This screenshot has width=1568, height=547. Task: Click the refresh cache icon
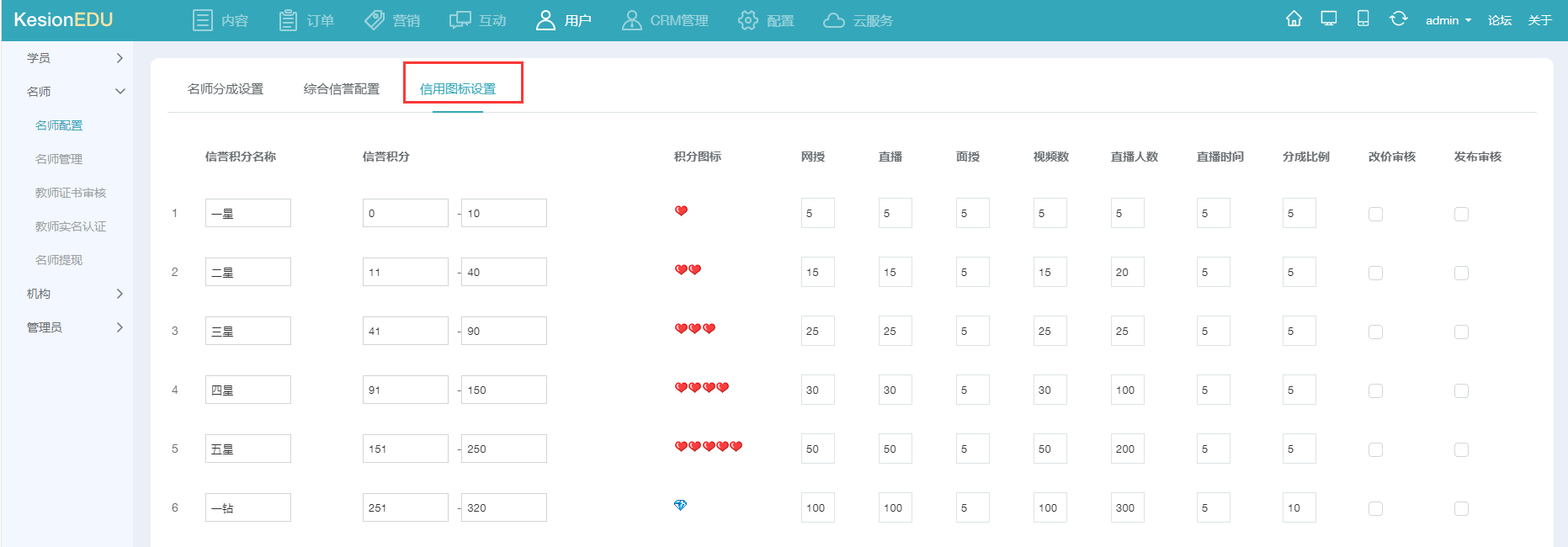pos(1398,19)
